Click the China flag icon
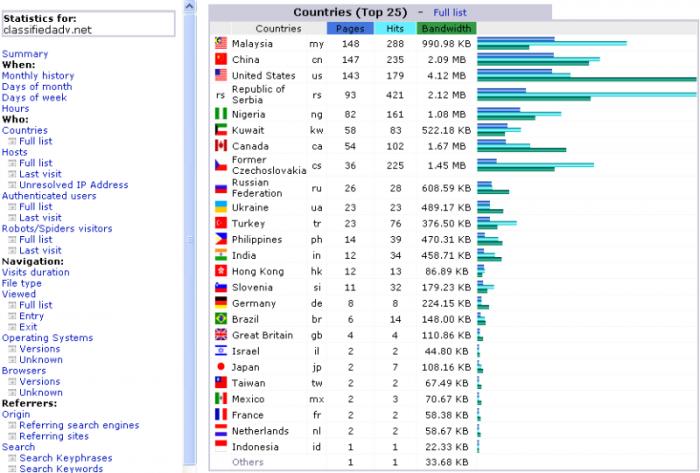 221,59
